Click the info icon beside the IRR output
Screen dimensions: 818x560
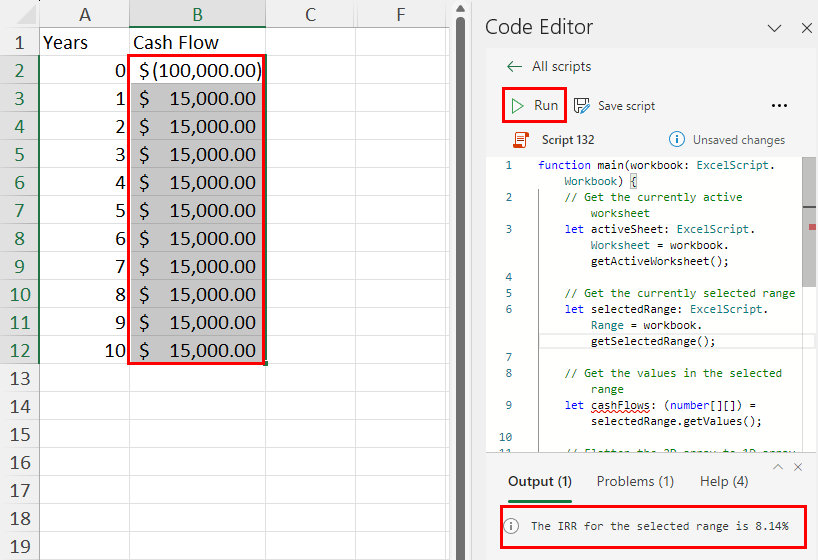click(x=512, y=526)
